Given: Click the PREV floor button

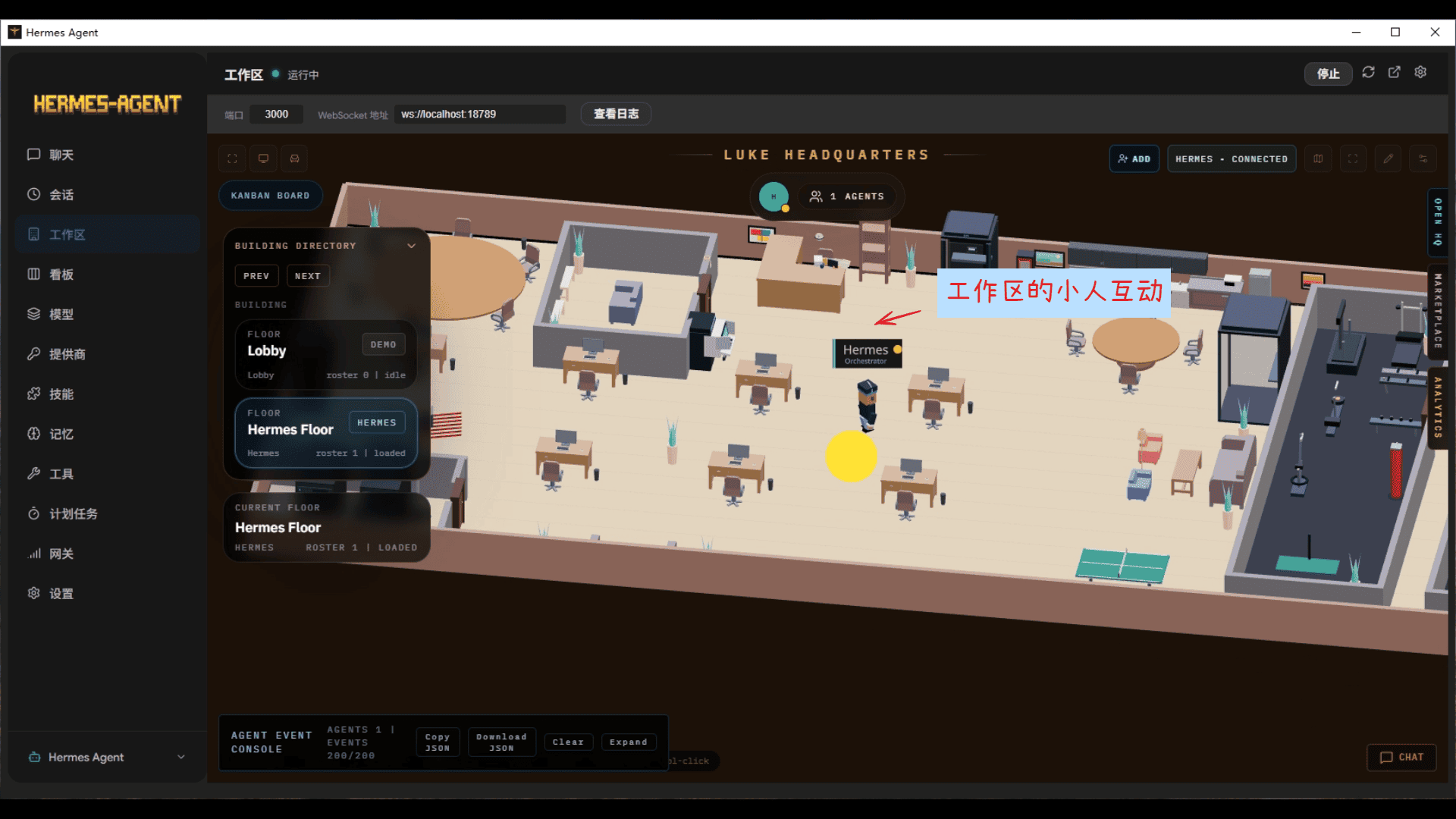Looking at the screenshot, I should click(x=256, y=276).
